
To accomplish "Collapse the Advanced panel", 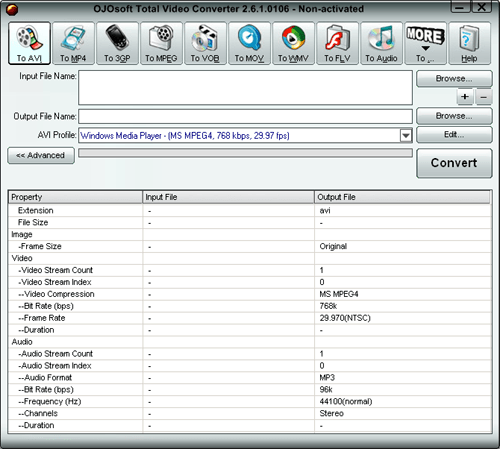I will pos(41,156).
